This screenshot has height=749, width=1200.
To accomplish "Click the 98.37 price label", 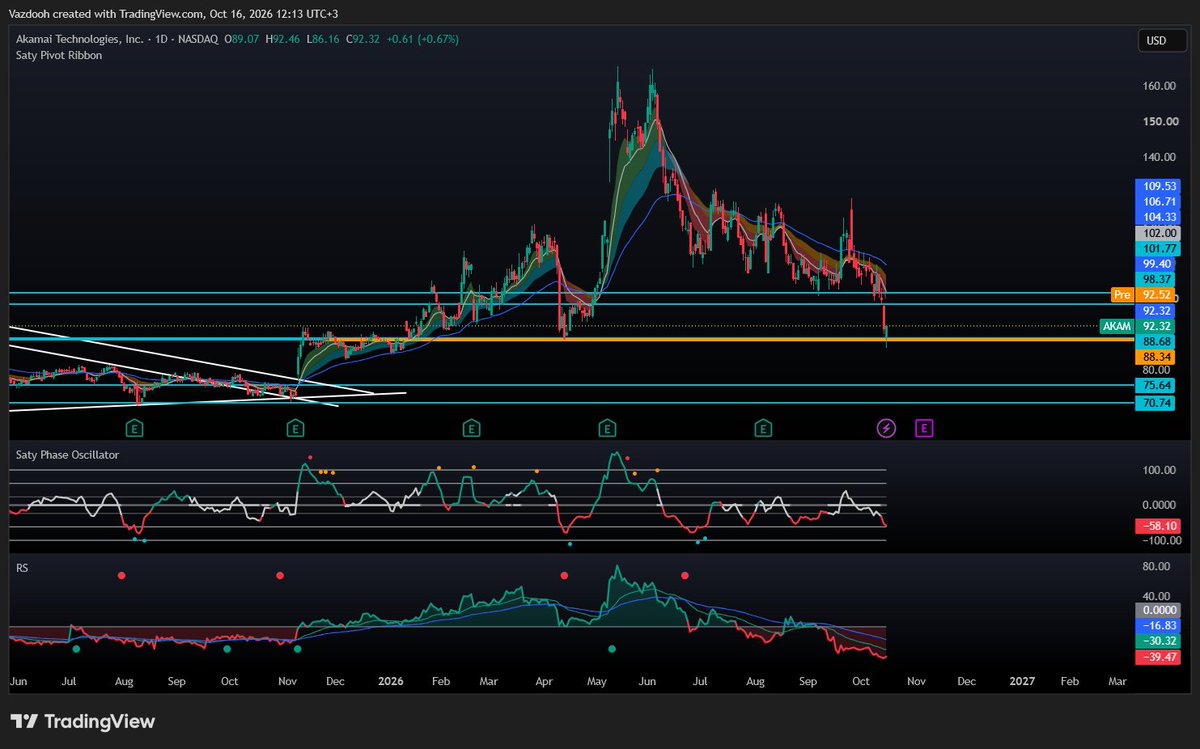I will point(1156,279).
